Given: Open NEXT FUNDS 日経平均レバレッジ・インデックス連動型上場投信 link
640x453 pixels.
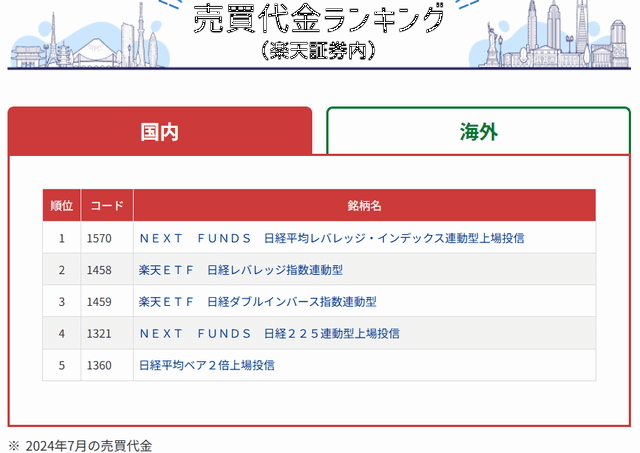Looking at the screenshot, I should (x=332, y=238).
